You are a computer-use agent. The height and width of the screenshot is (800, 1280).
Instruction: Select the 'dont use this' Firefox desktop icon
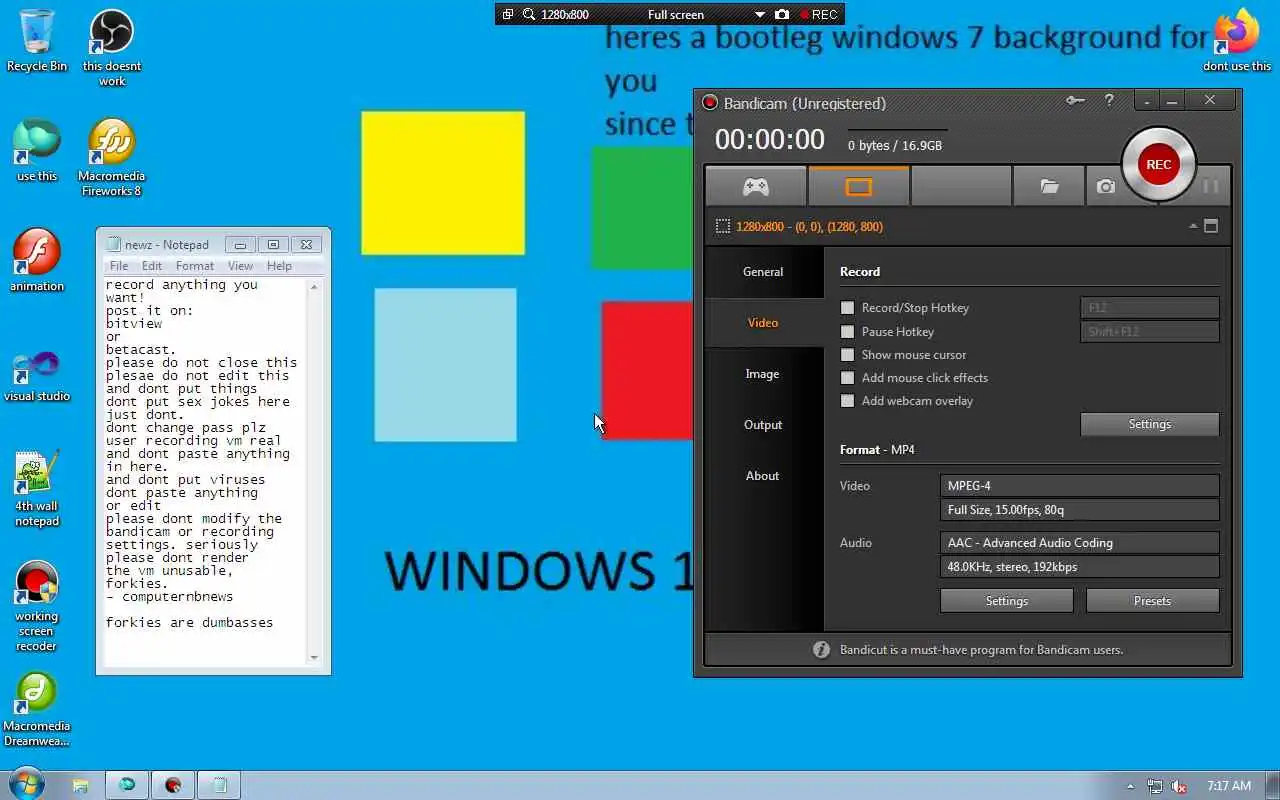coord(1237,41)
